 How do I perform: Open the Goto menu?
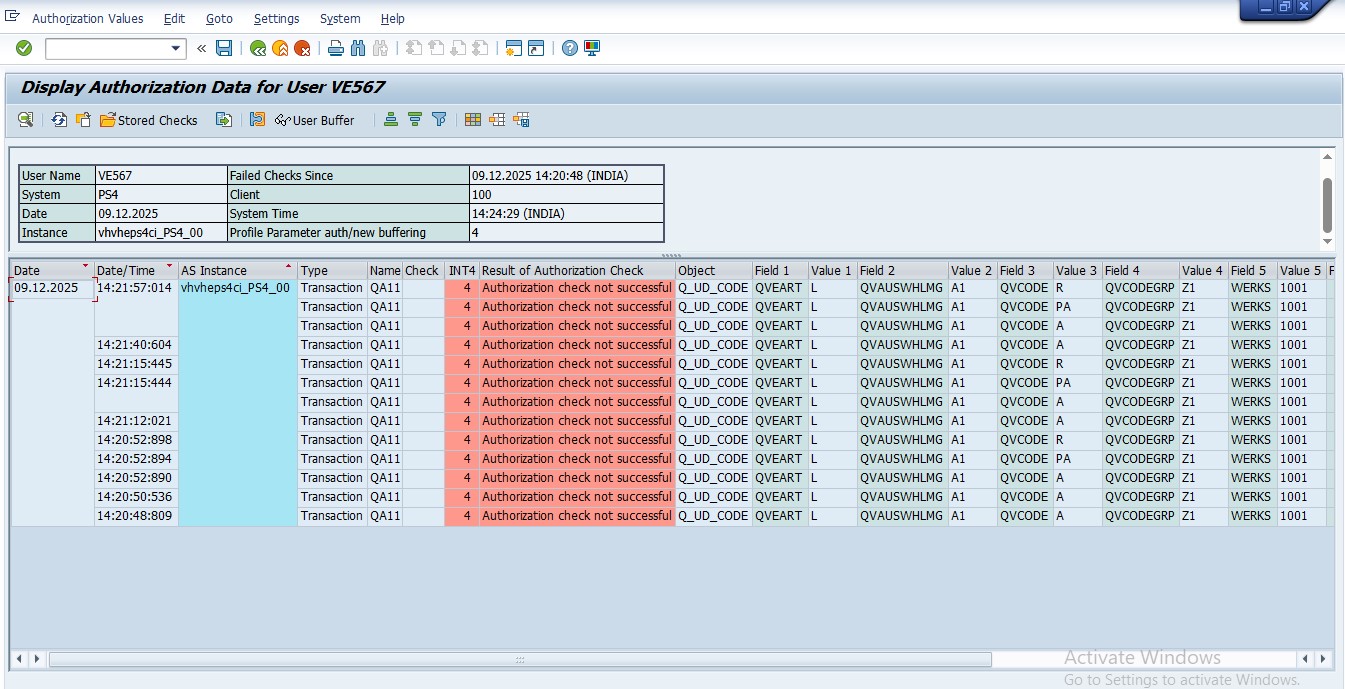219,19
